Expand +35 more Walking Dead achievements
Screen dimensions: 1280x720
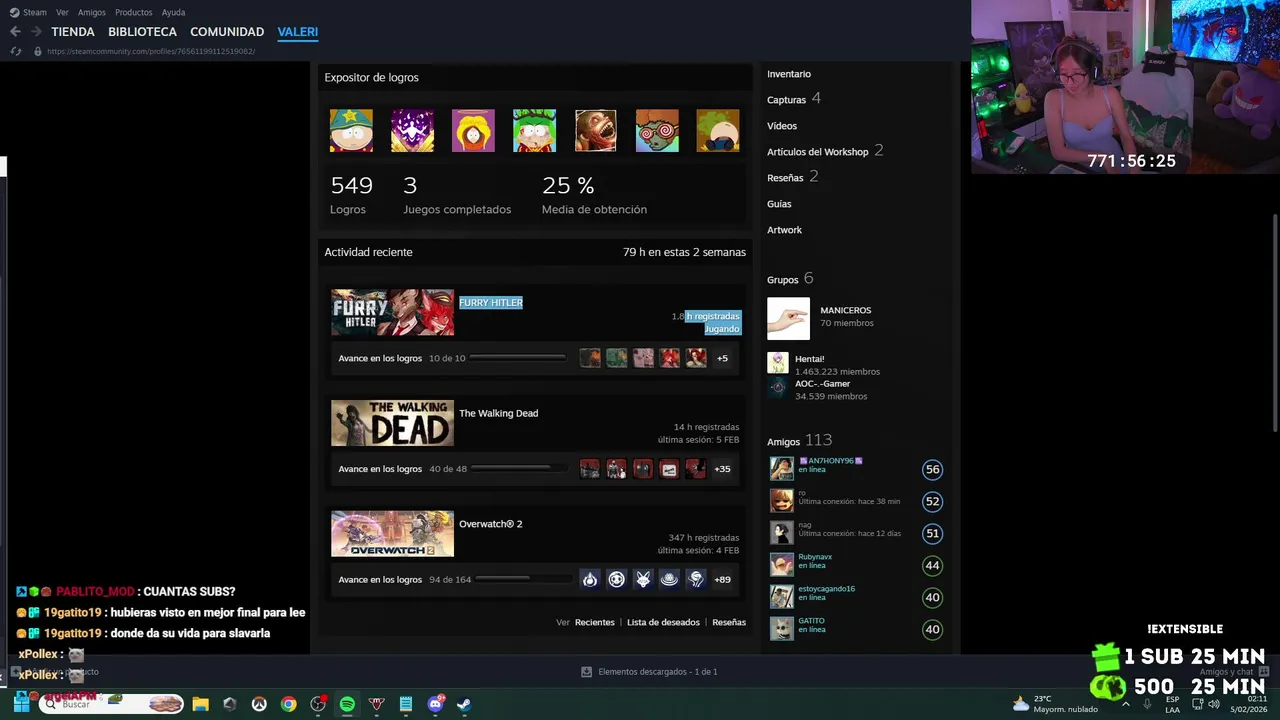[722, 469]
